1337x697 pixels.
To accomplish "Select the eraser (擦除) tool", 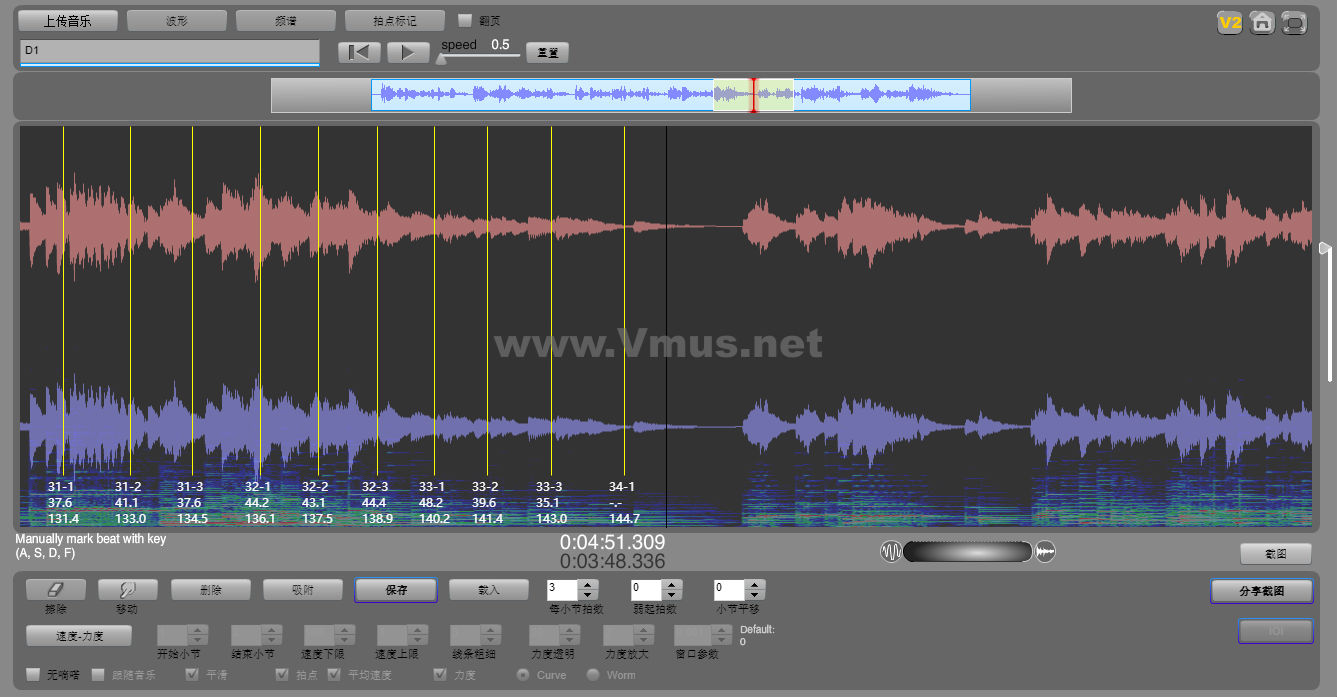I will [x=56, y=590].
